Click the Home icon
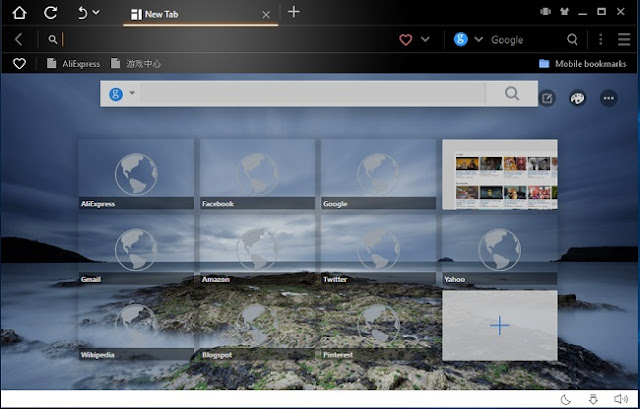 19,13
